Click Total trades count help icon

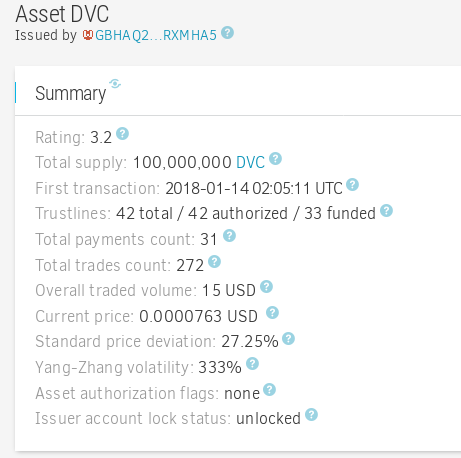coord(214,262)
